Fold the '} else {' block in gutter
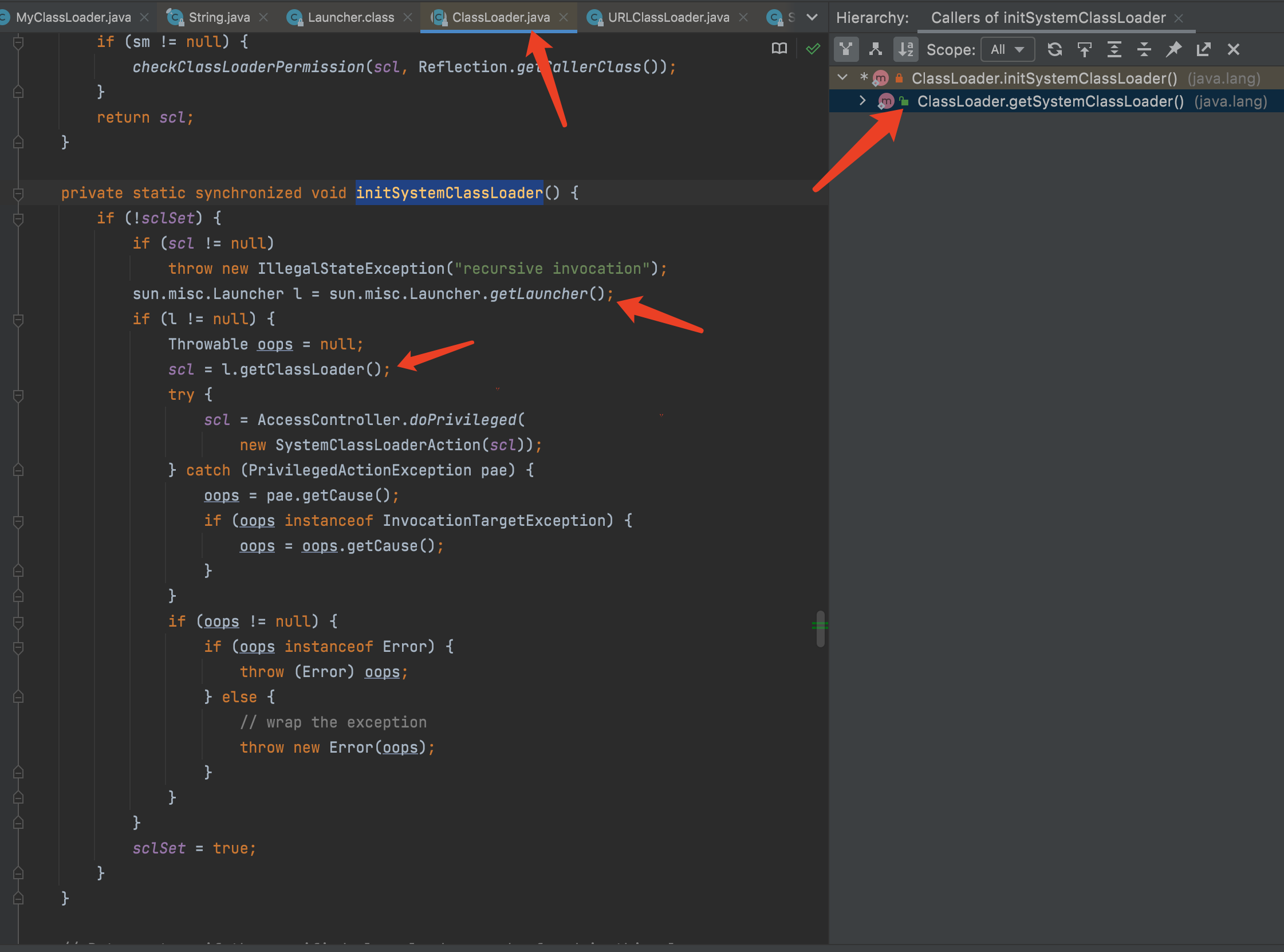 pos(18,697)
